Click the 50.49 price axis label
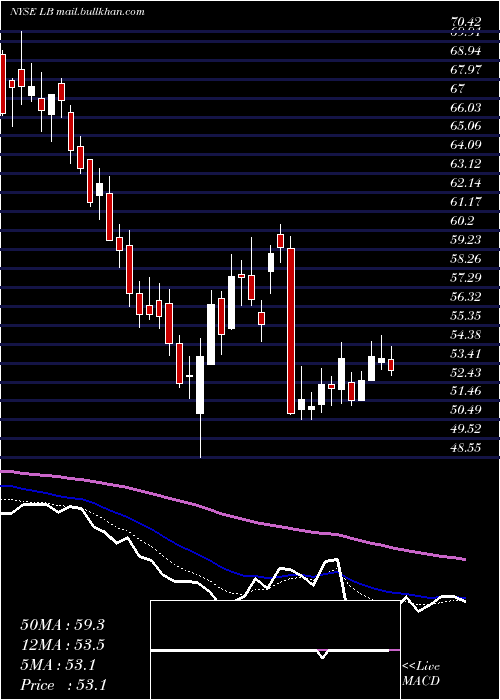This screenshot has height=700, width=500. pyautogui.click(x=466, y=410)
